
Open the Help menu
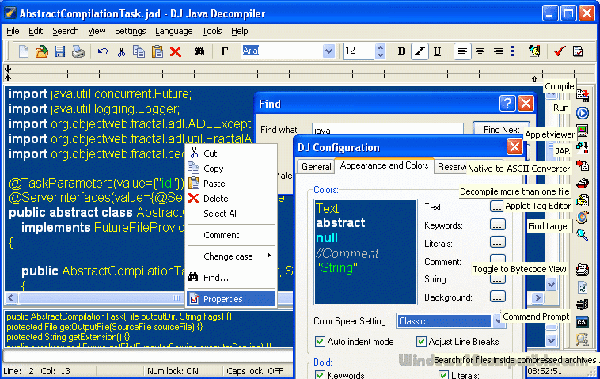pos(240,31)
